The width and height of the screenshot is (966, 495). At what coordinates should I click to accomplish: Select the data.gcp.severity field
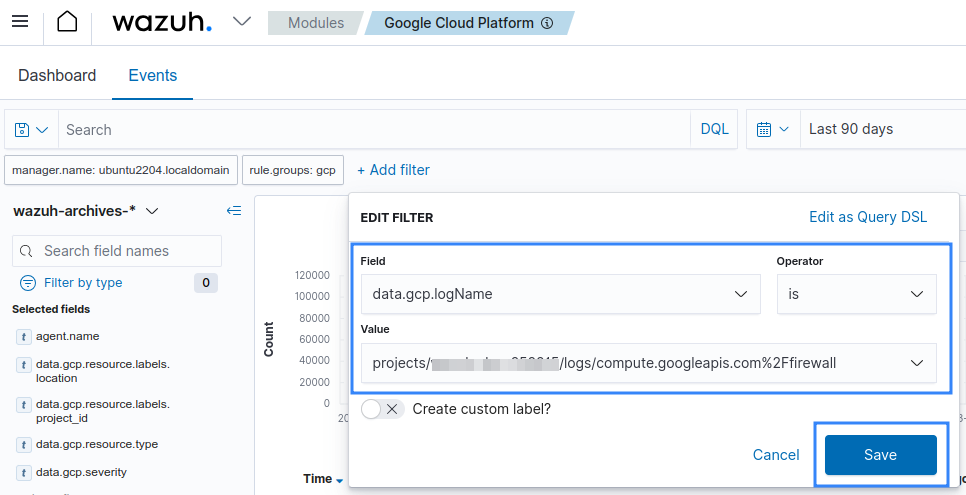(x=81, y=473)
